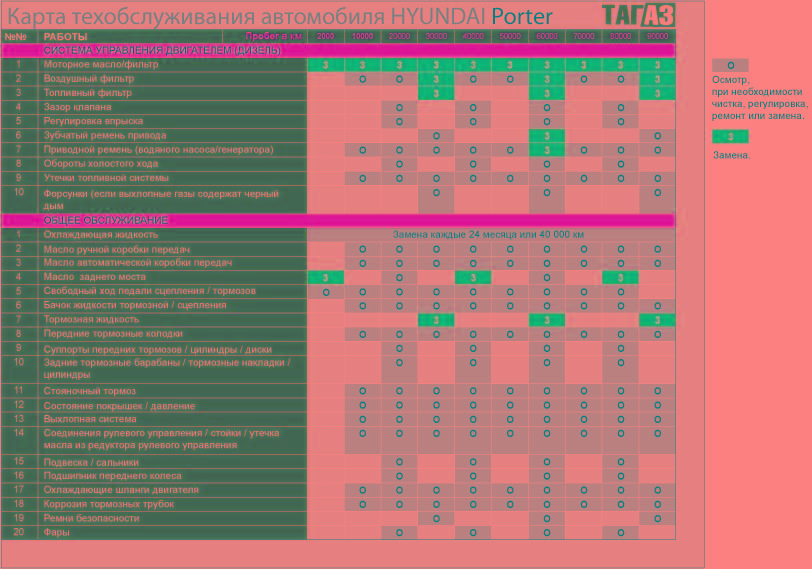812x569 pixels.
Task: Click note 'Замена каждые 24 месяца или 40 000 км'
Action: click(x=488, y=235)
